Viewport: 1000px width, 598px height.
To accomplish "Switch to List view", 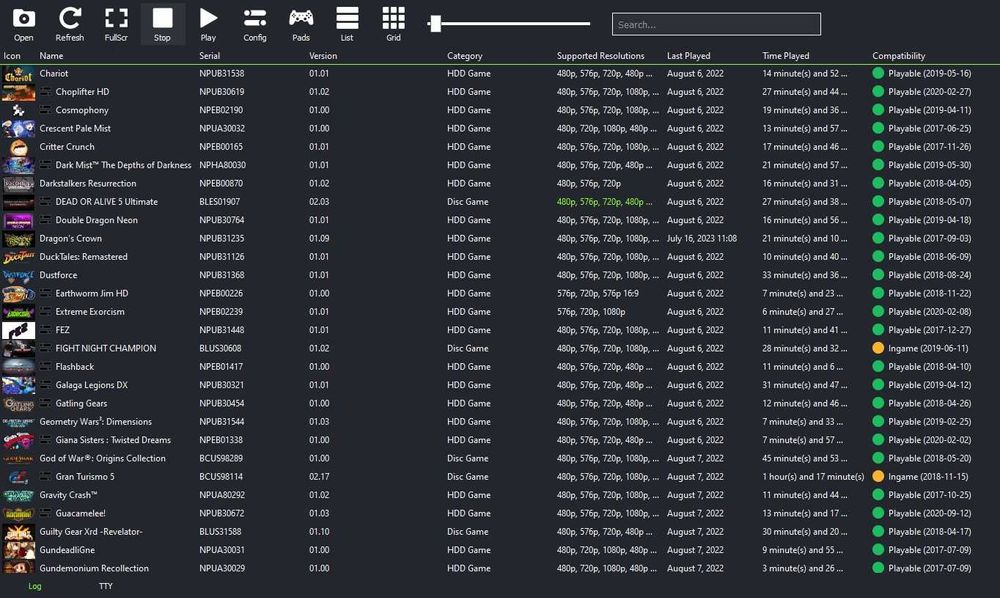I will click(x=347, y=24).
